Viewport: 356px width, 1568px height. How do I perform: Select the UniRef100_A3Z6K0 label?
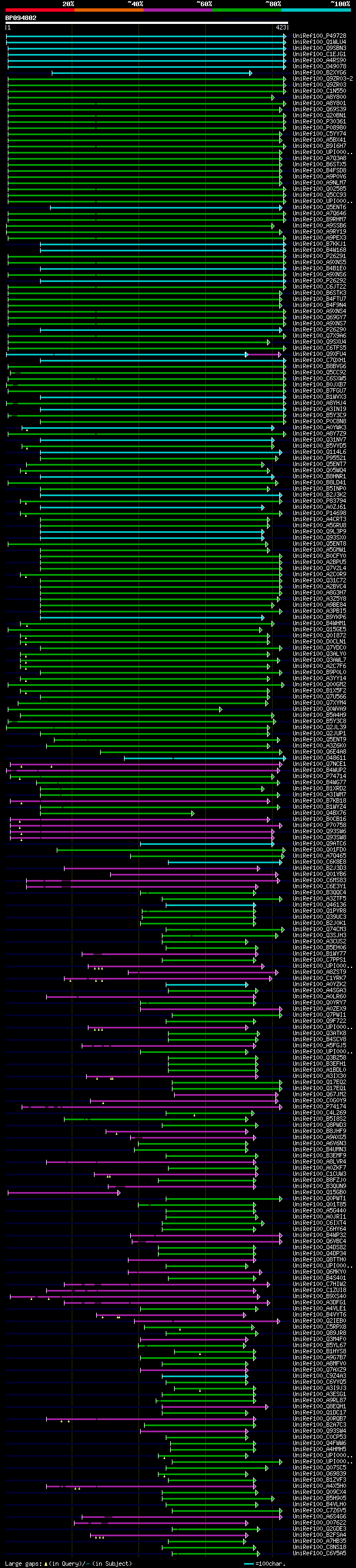[x=319, y=746]
